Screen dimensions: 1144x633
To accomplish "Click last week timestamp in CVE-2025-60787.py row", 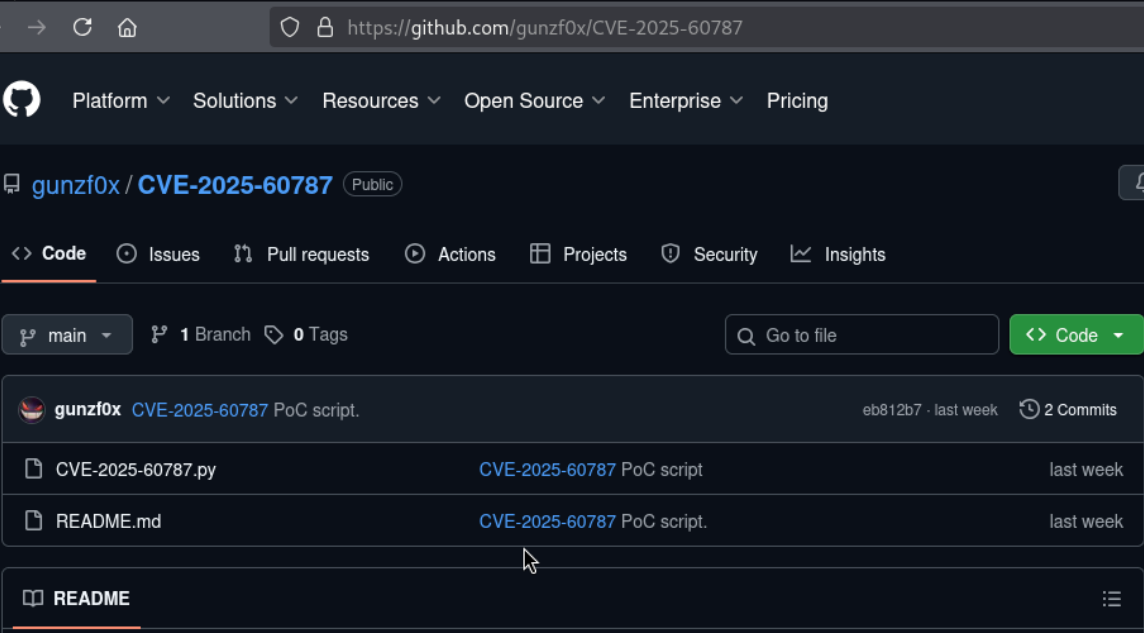I will pyautogui.click(x=1086, y=470).
